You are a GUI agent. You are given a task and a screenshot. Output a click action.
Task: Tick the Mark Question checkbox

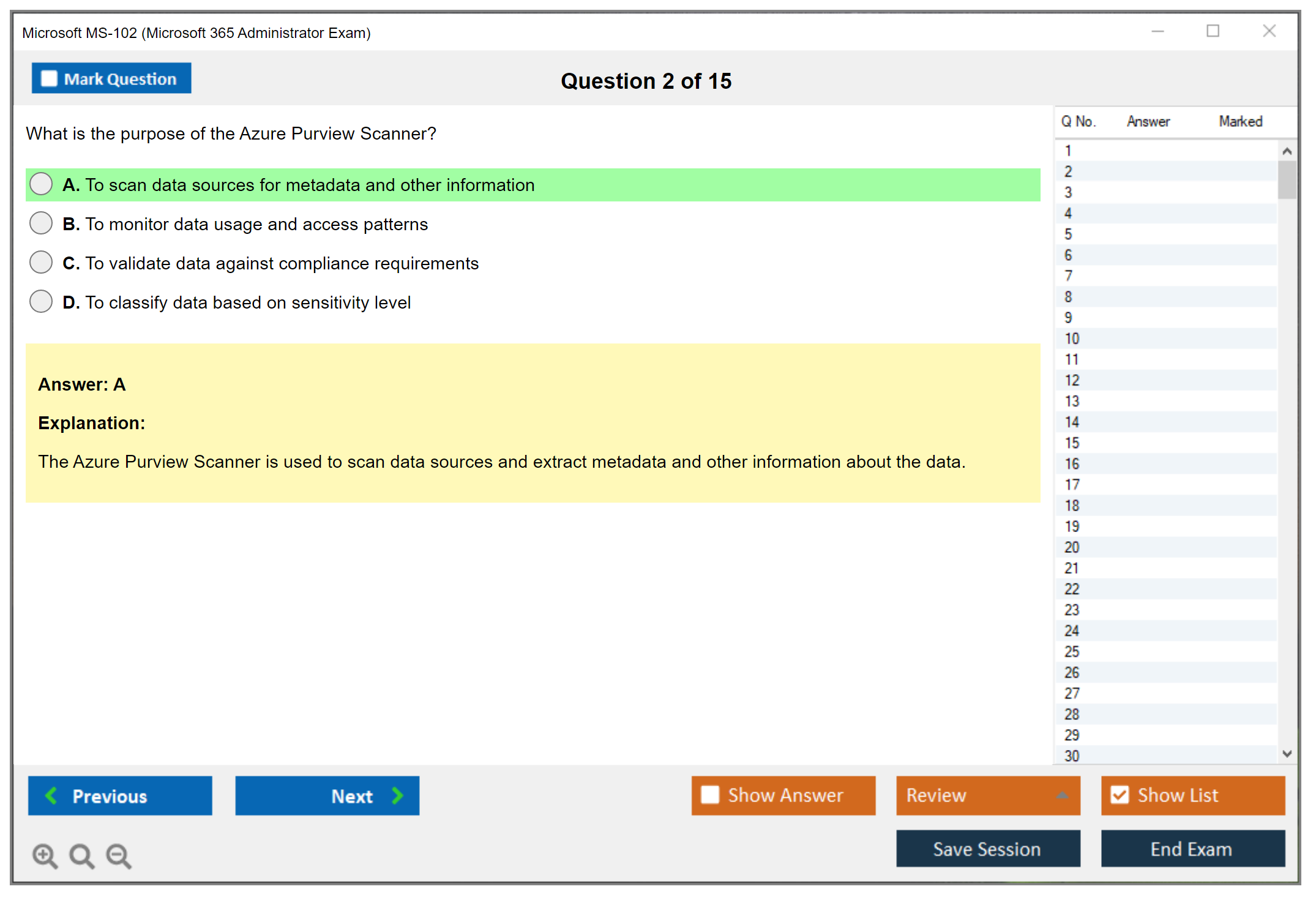pos(49,78)
